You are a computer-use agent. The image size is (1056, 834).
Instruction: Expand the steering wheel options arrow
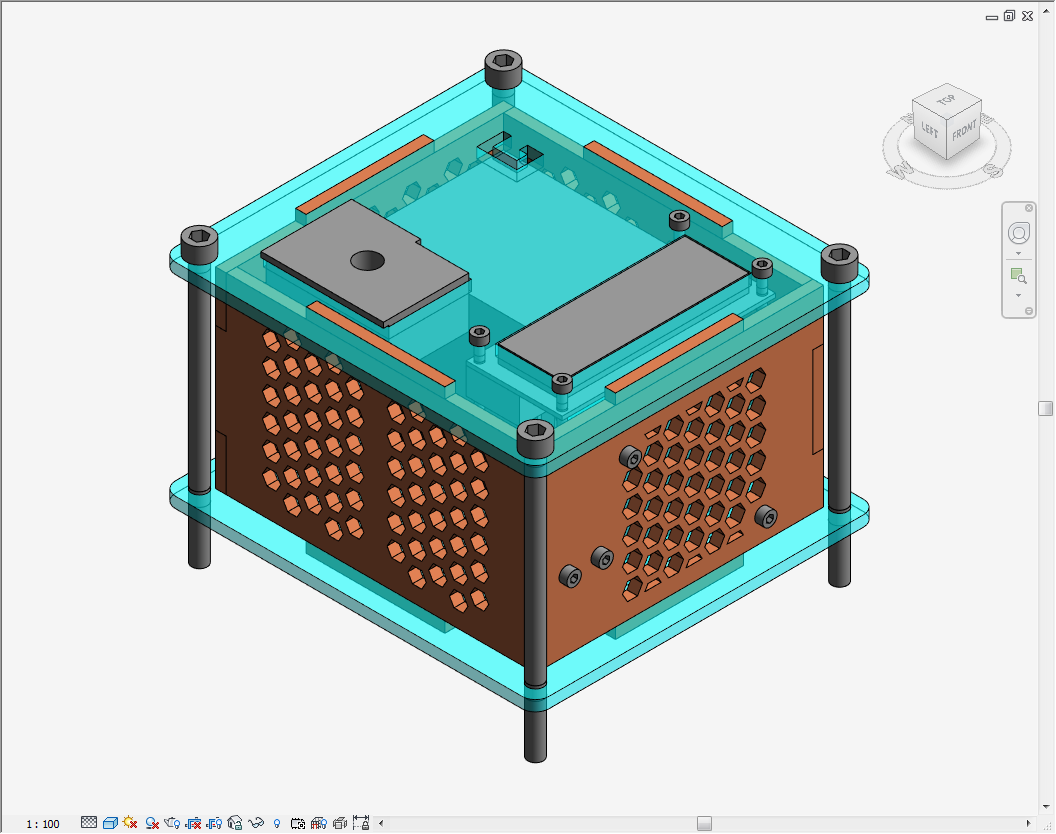1018,254
